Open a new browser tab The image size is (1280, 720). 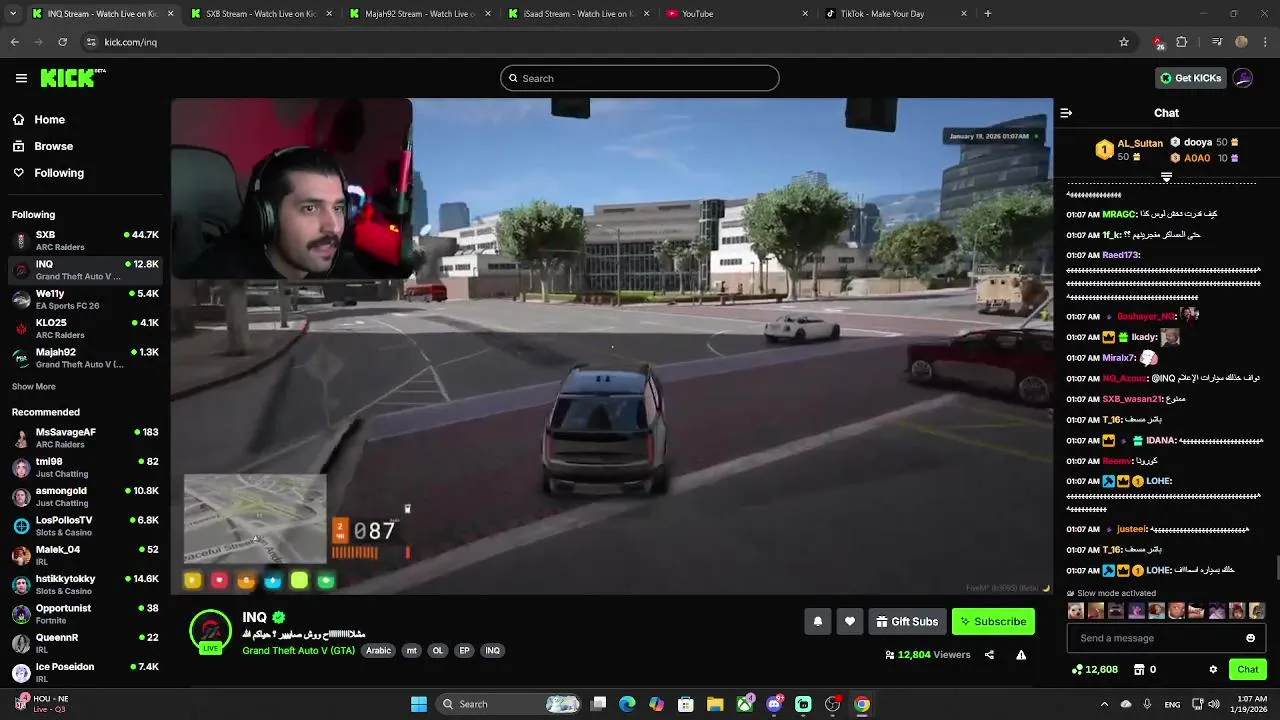point(988,14)
